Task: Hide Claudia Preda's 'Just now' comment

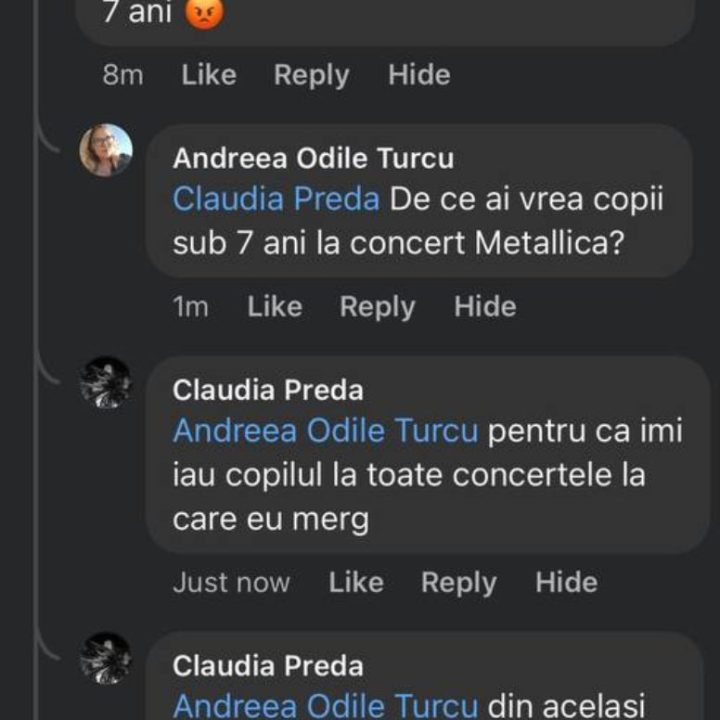Action: click(566, 583)
